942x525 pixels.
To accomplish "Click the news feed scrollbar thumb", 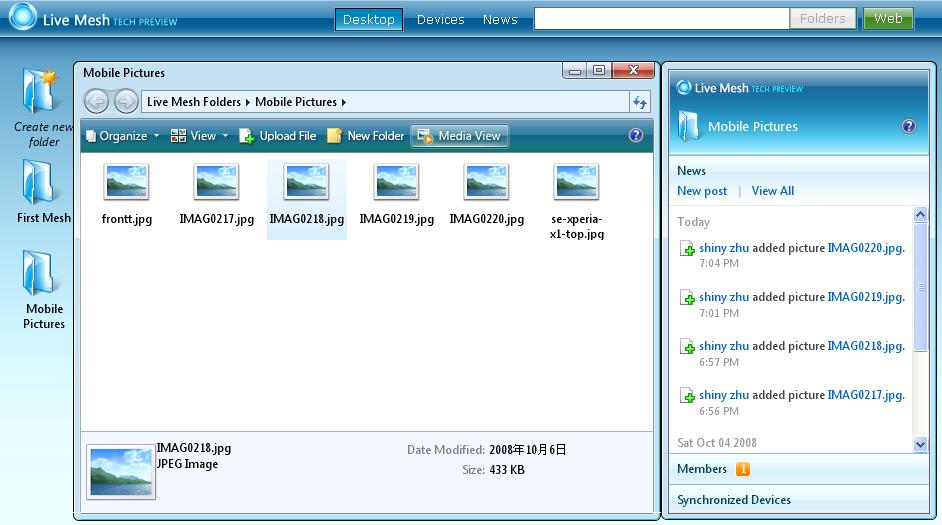I will click(x=920, y=287).
